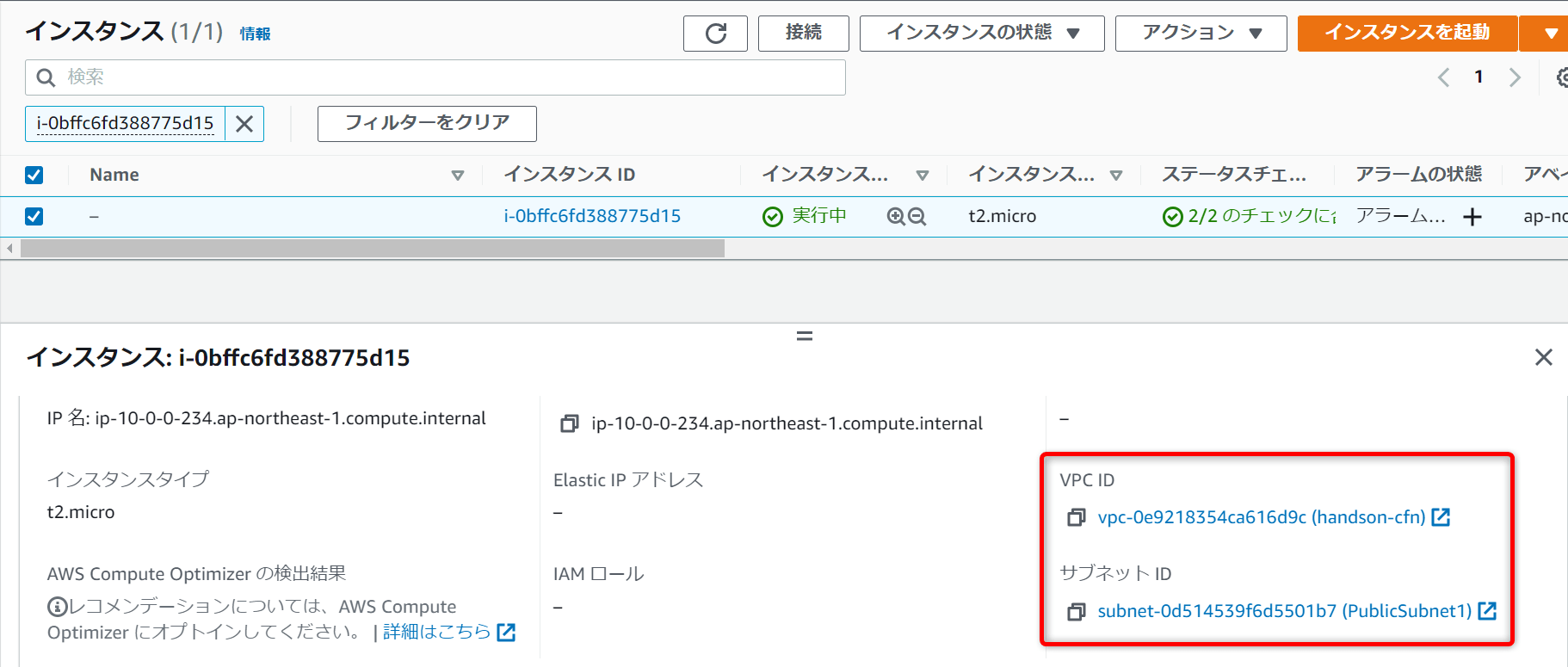Open table preferences gear icon
The image size is (1568, 667).
[1563, 77]
